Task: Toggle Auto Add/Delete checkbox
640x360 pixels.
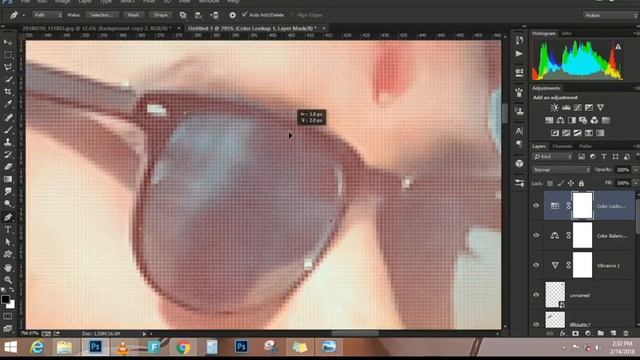Action: (244, 15)
